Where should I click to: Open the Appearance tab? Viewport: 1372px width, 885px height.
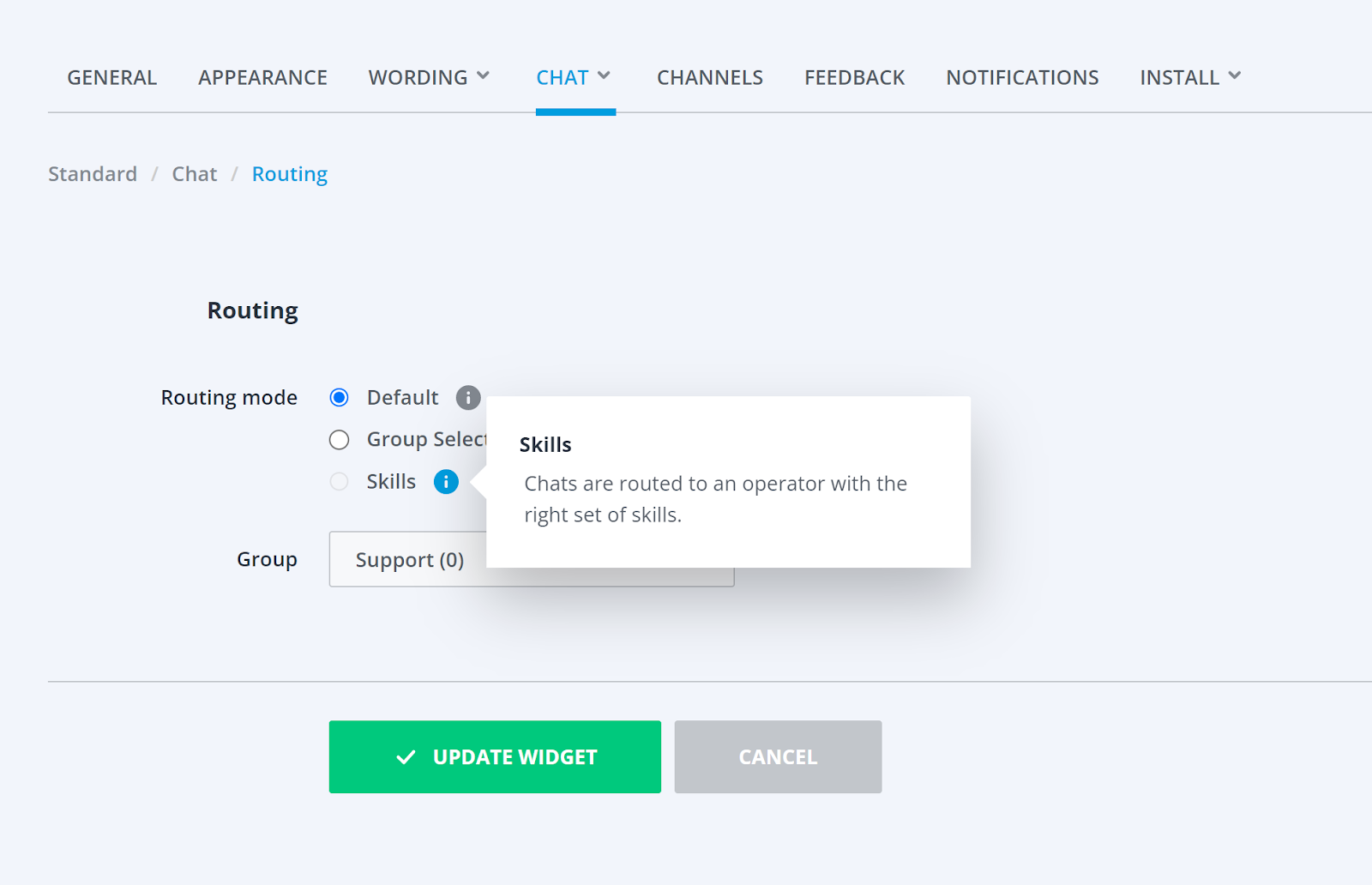[262, 78]
